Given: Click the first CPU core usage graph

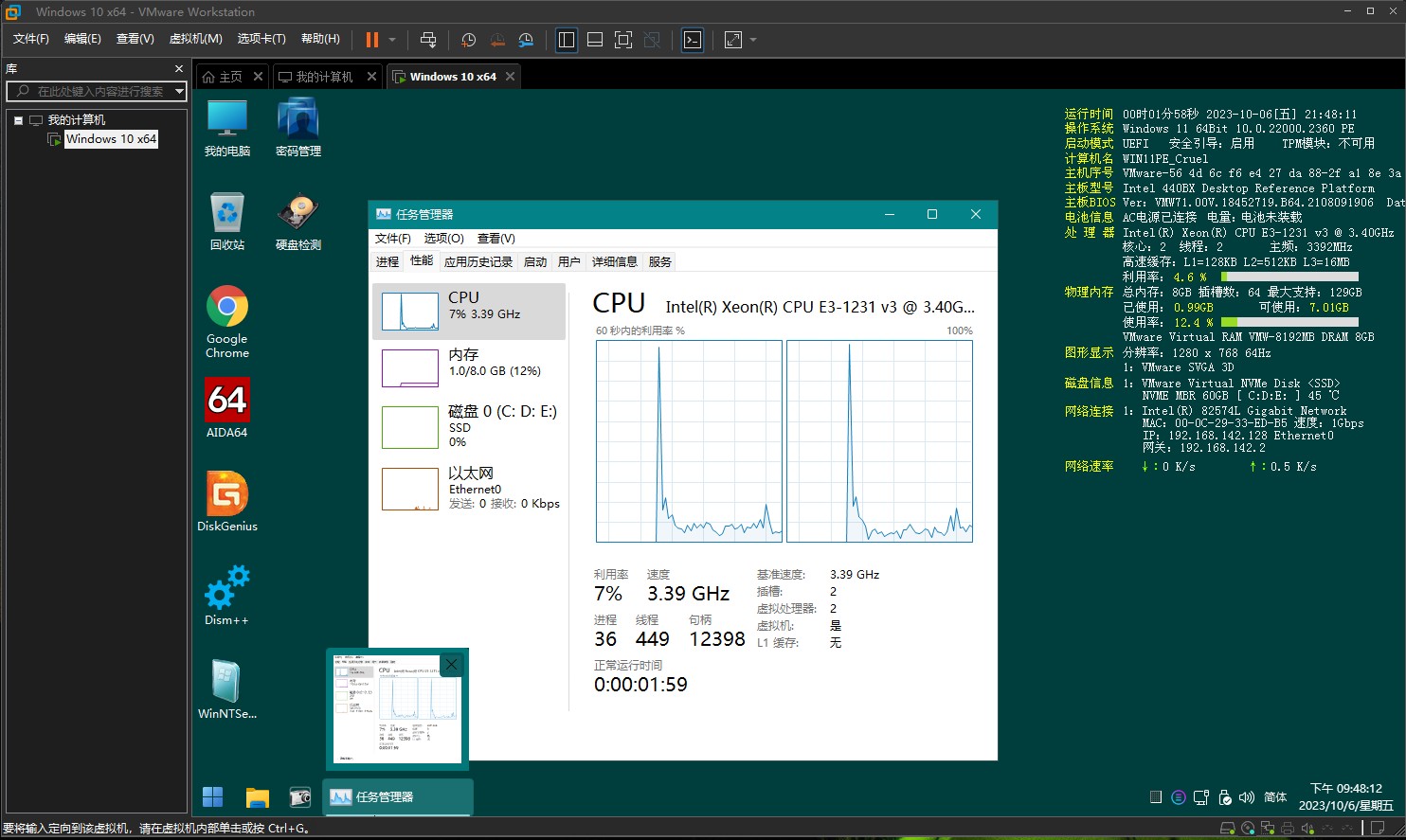Looking at the screenshot, I should click(x=689, y=441).
